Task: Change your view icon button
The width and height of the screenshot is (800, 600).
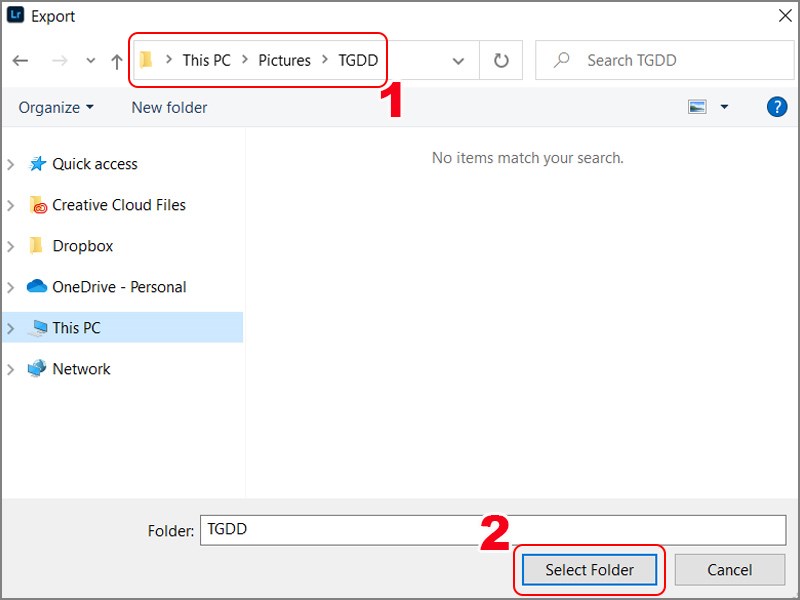Action: (x=697, y=107)
